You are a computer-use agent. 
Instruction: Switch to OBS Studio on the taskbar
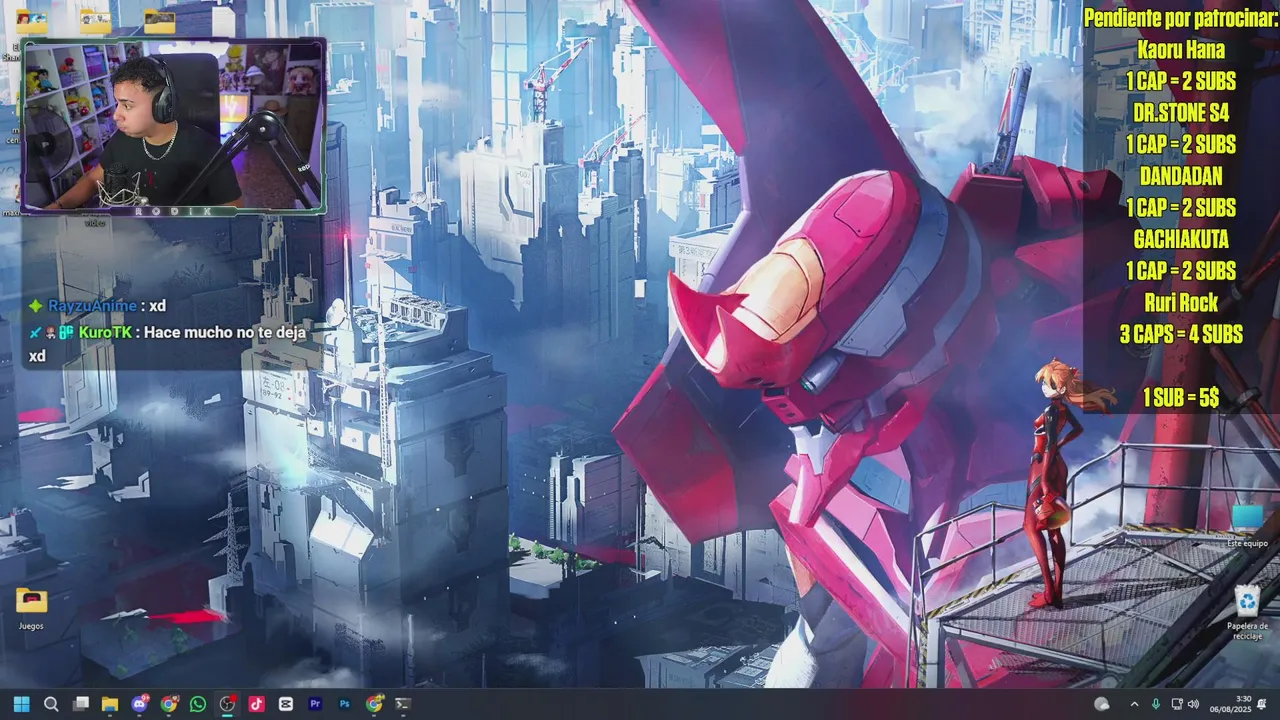[x=227, y=704]
